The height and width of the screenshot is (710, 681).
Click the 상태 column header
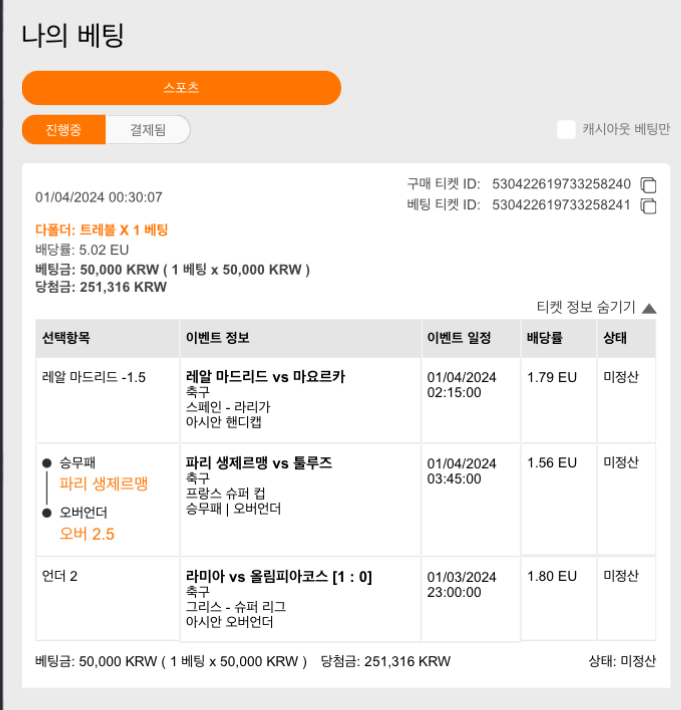point(615,338)
